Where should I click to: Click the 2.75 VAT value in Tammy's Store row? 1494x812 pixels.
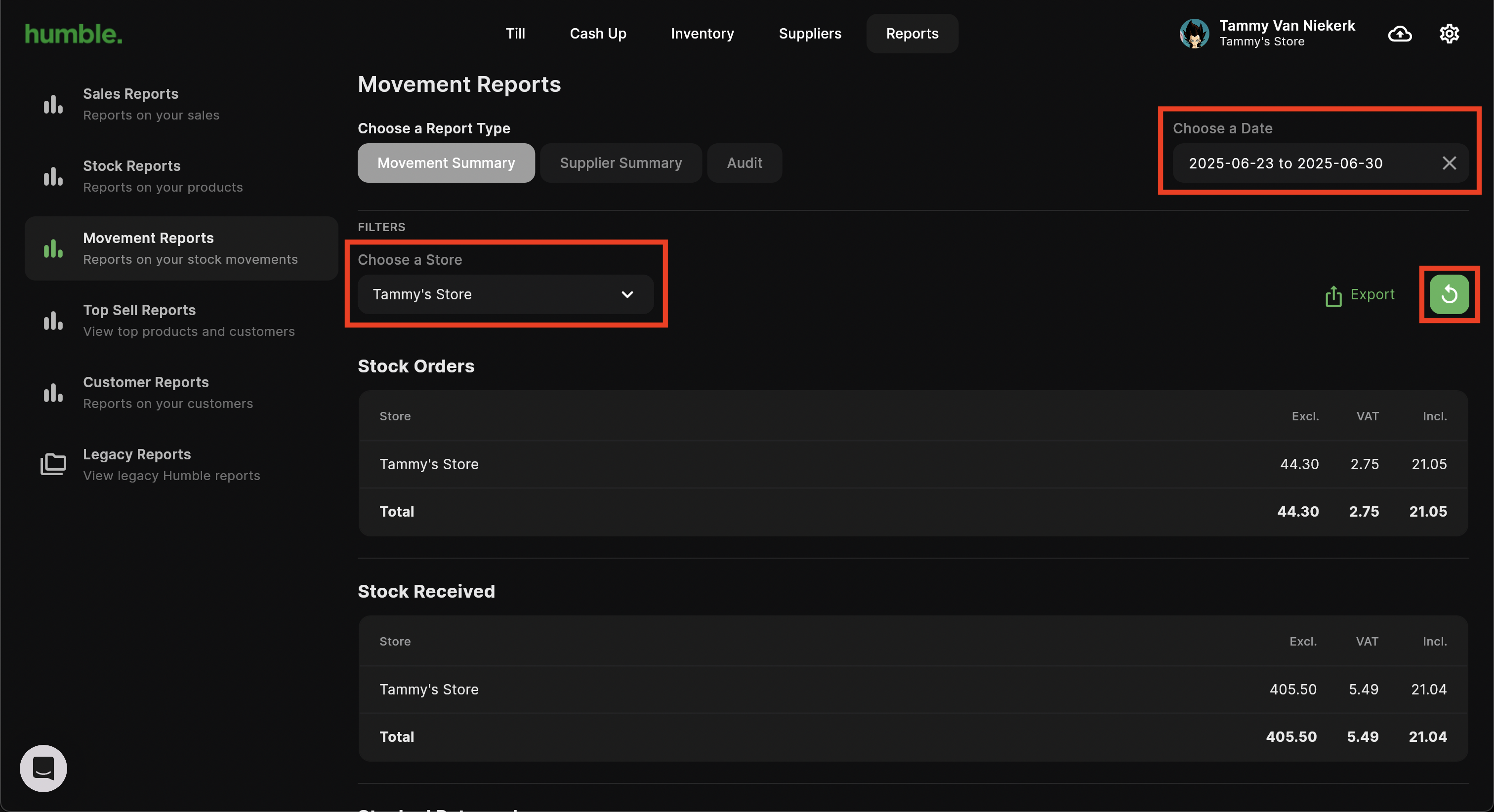[x=1364, y=465]
